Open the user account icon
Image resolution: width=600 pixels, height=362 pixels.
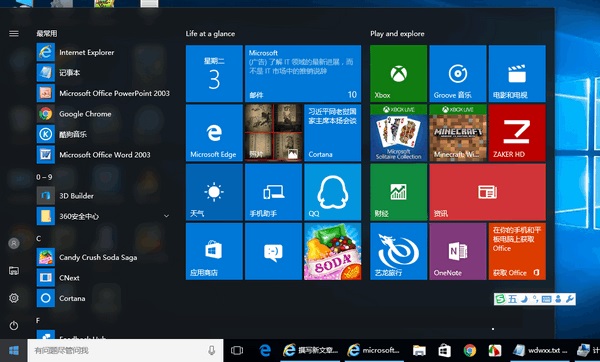pyautogui.click(x=14, y=243)
